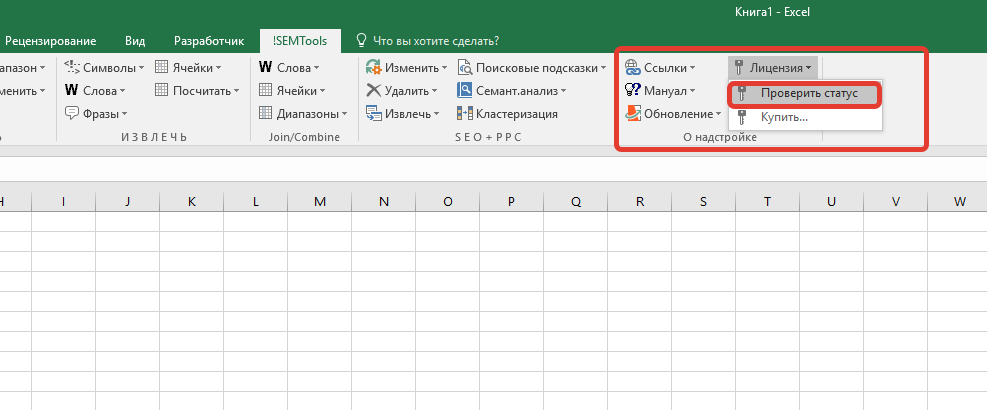Open the Поисковые подсказки dropdown
Viewport: 987px width, 410px height.
[603, 68]
